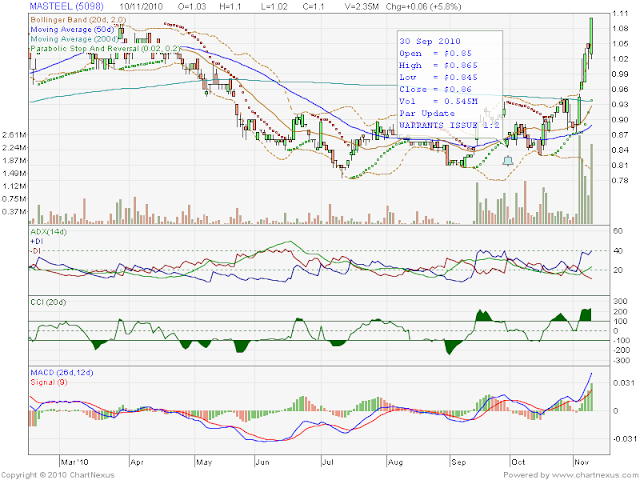Click the ADX(14d) indicator label
The image size is (640, 480).
coord(48,232)
